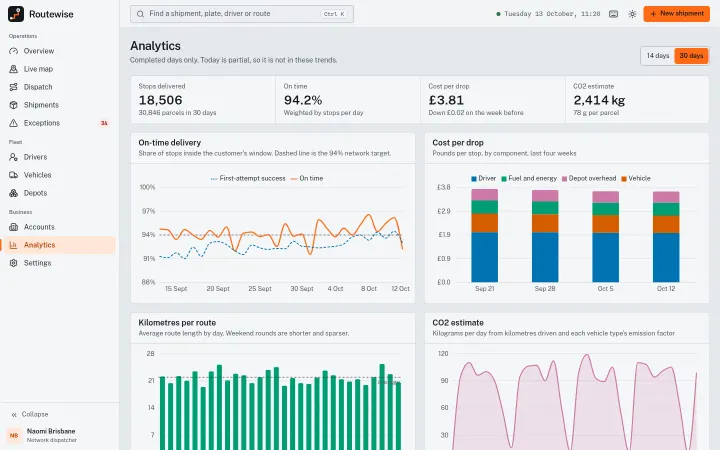The height and width of the screenshot is (450, 720).
Task: Click the '78 g per parcel' text
Action: point(596,113)
